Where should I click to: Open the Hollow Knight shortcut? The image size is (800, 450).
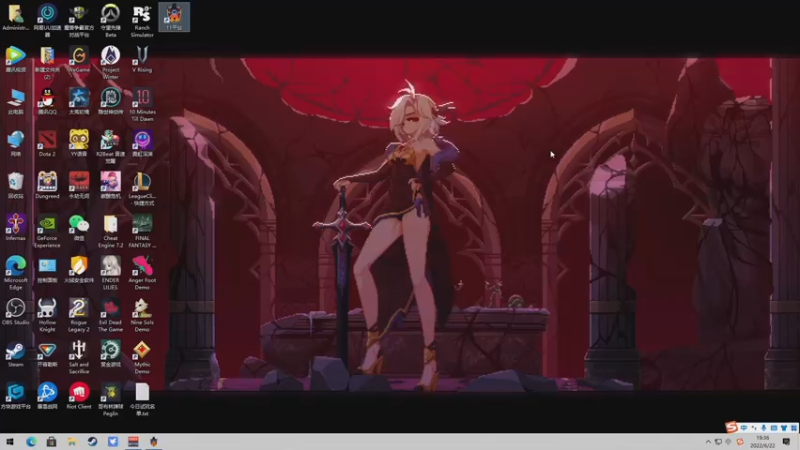pos(47,315)
